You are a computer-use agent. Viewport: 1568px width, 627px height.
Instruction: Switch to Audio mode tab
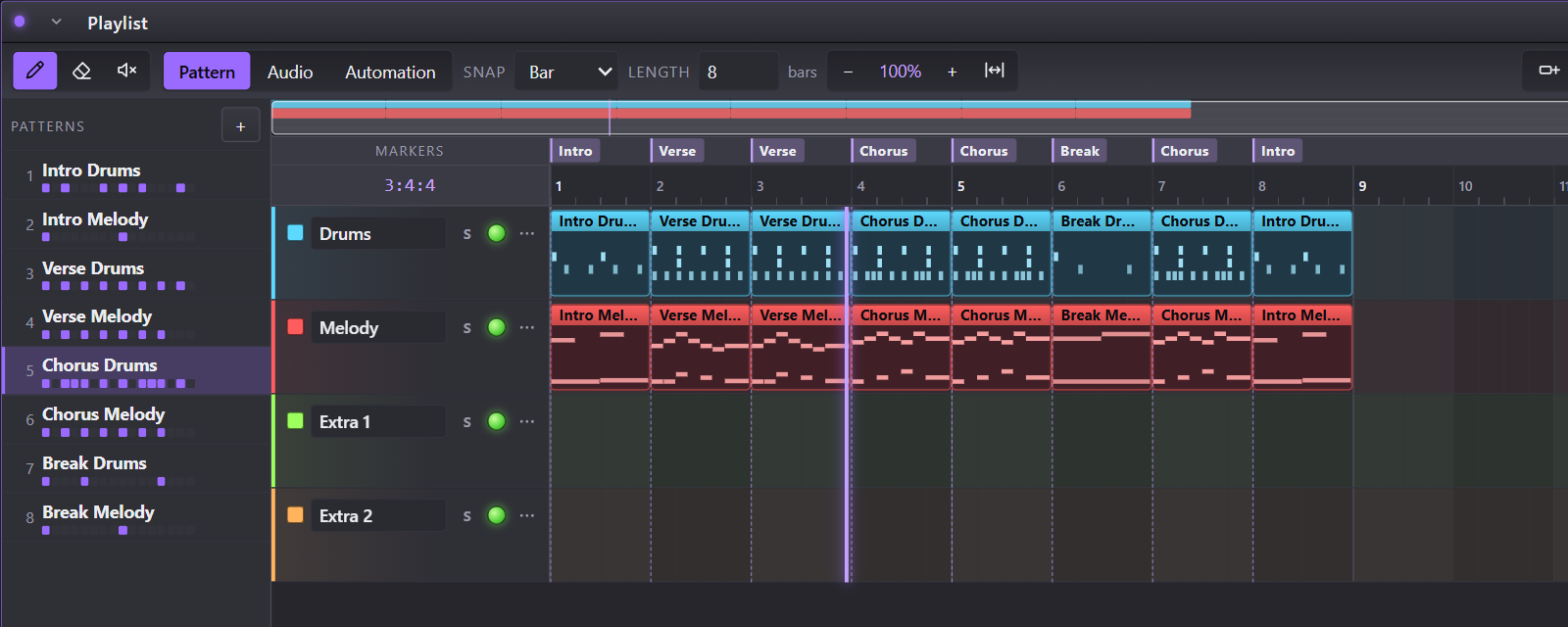tap(290, 72)
